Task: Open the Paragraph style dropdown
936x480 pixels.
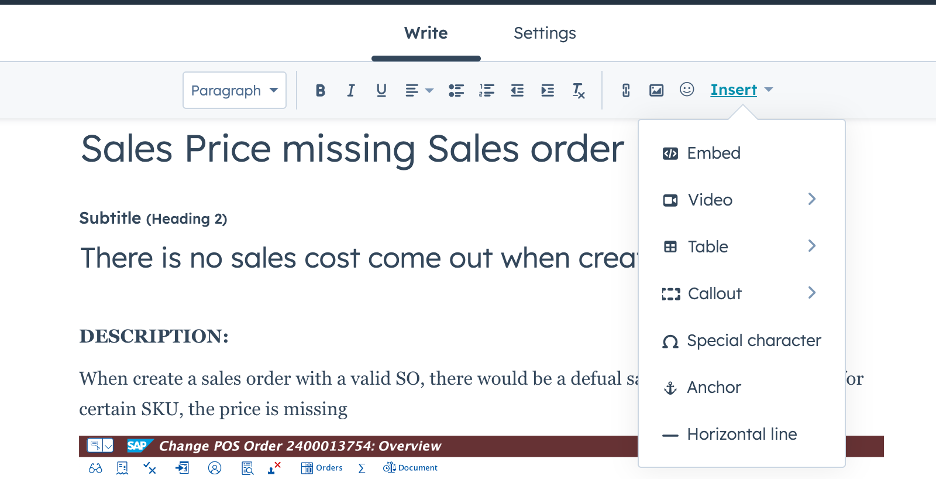Action: (x=234, y=90)
